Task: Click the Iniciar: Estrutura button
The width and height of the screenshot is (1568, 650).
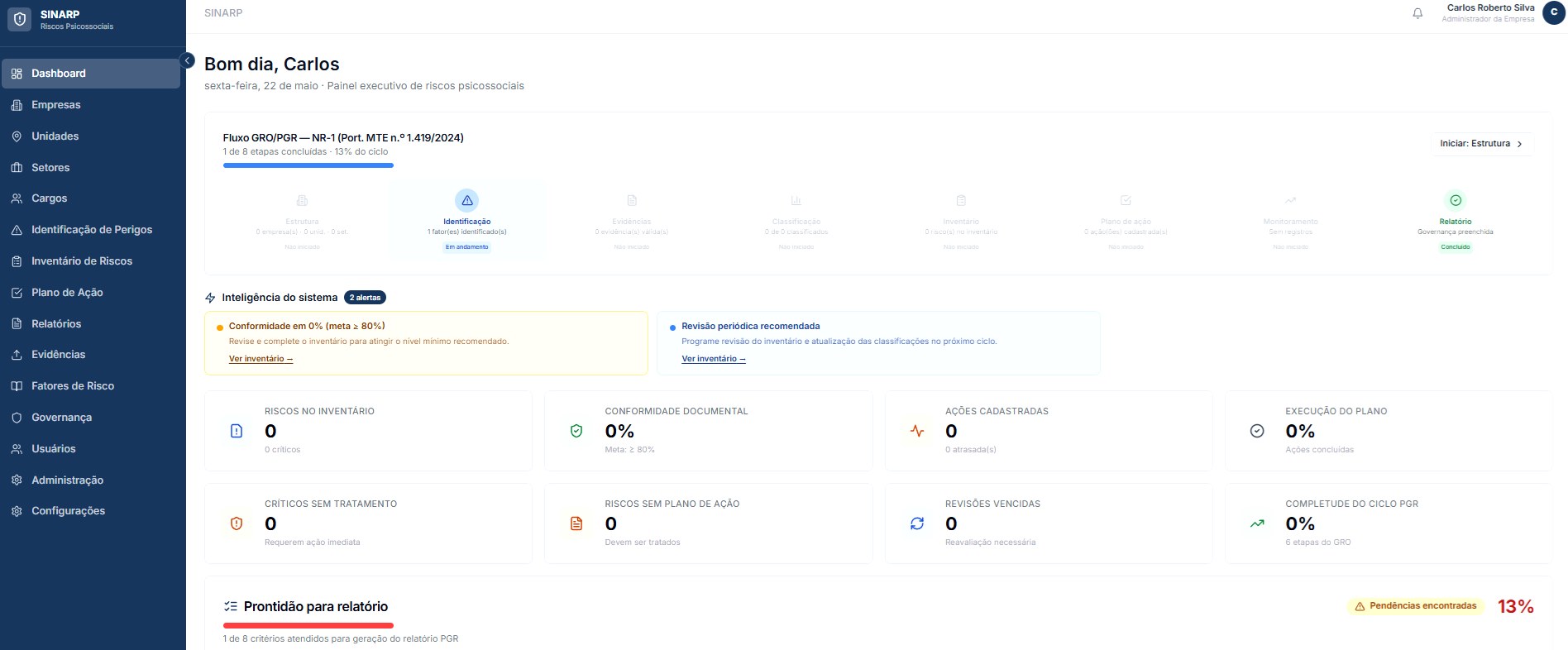Action: click(x=1481, y=144)
